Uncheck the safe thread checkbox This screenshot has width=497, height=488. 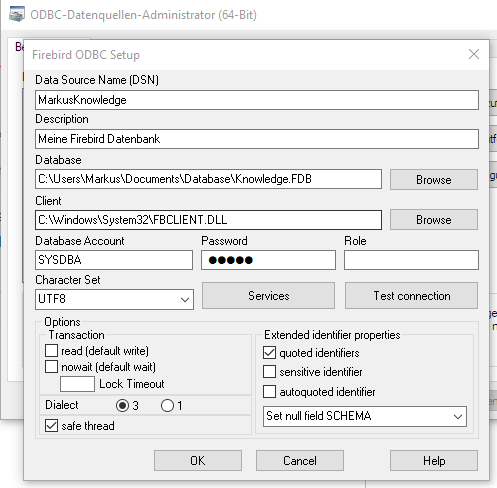(x=51, y=426)
